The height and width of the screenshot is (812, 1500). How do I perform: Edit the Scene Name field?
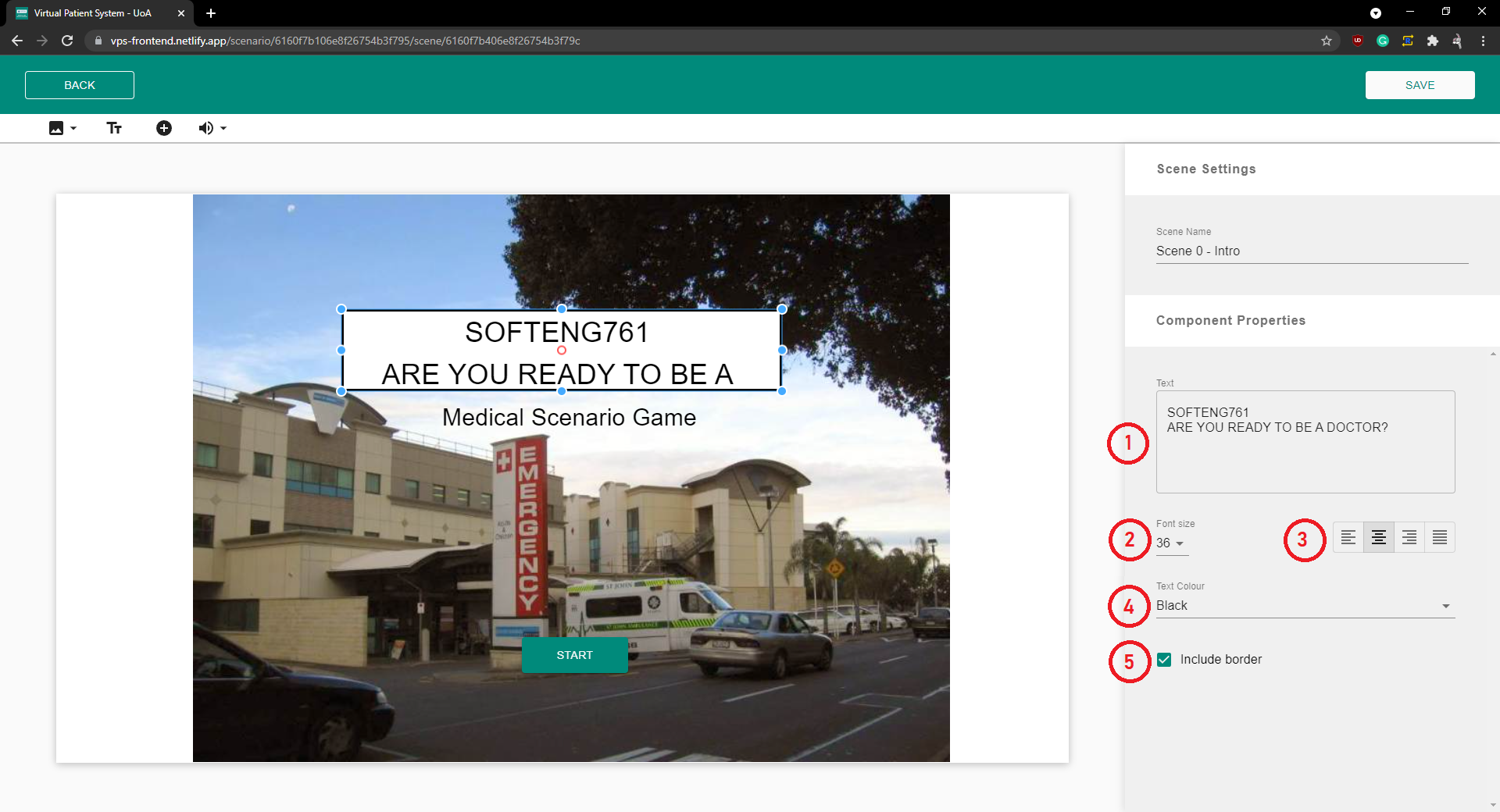tap(1311, 251)
